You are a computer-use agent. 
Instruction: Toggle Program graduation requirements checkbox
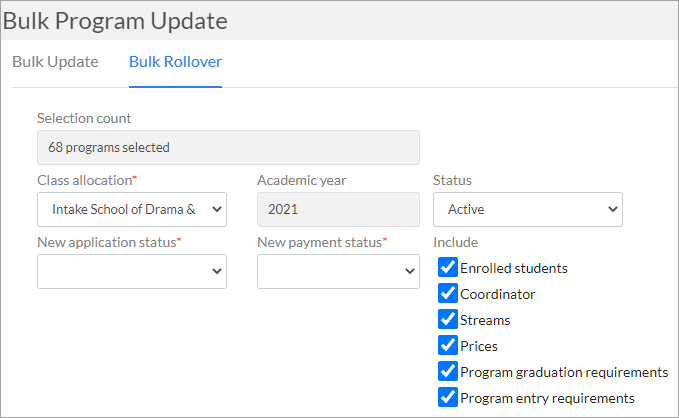(447, 371)
